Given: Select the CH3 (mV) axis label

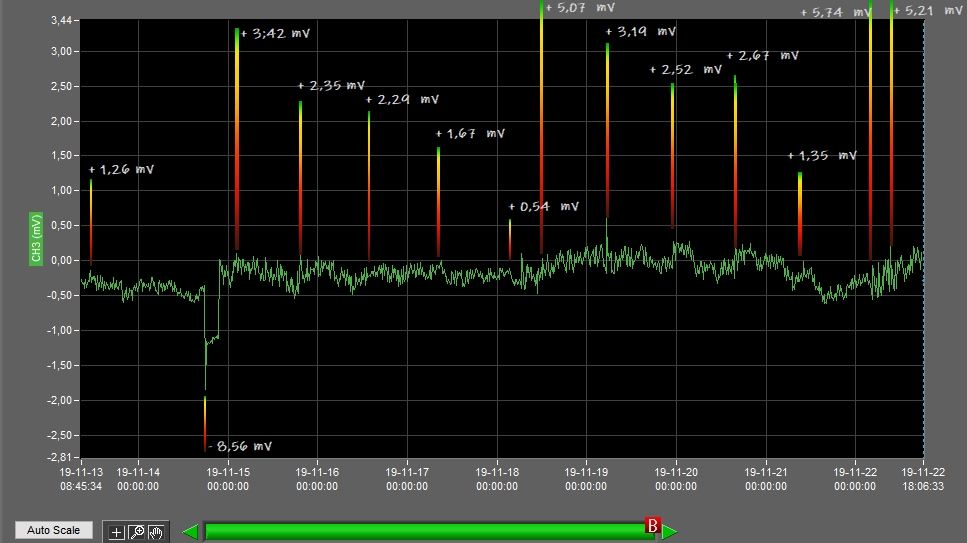Looking at the screenshot, I should tap(36, 240).
